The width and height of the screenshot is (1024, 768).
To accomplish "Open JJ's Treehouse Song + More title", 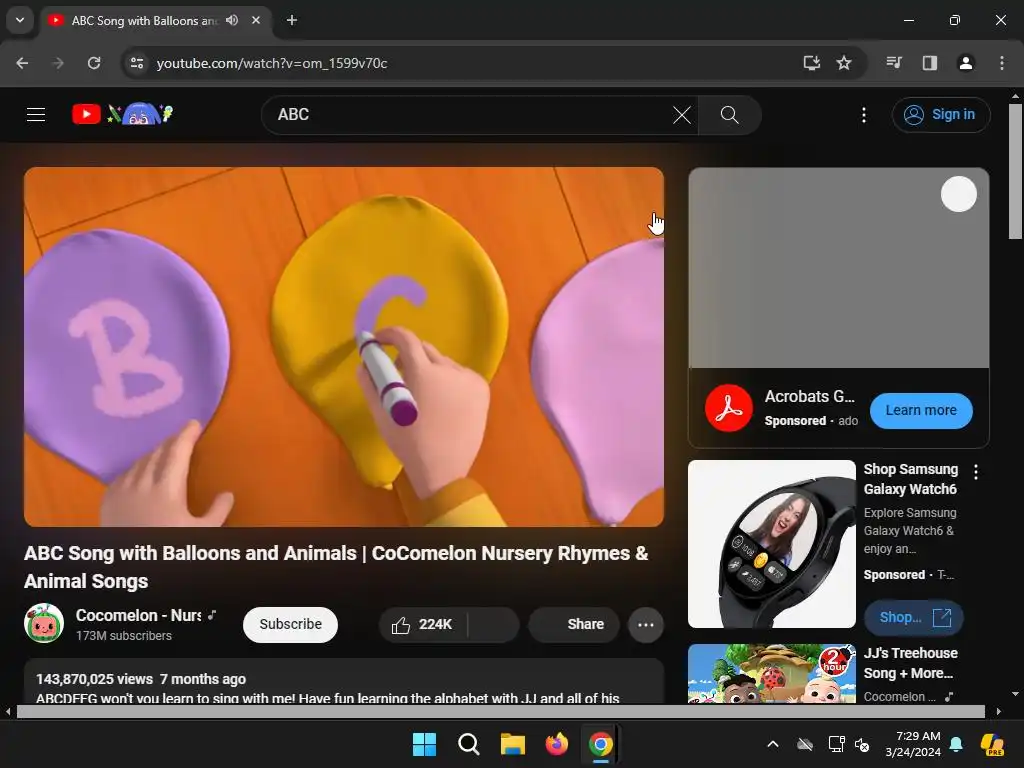I will click(x=910, y=664).
